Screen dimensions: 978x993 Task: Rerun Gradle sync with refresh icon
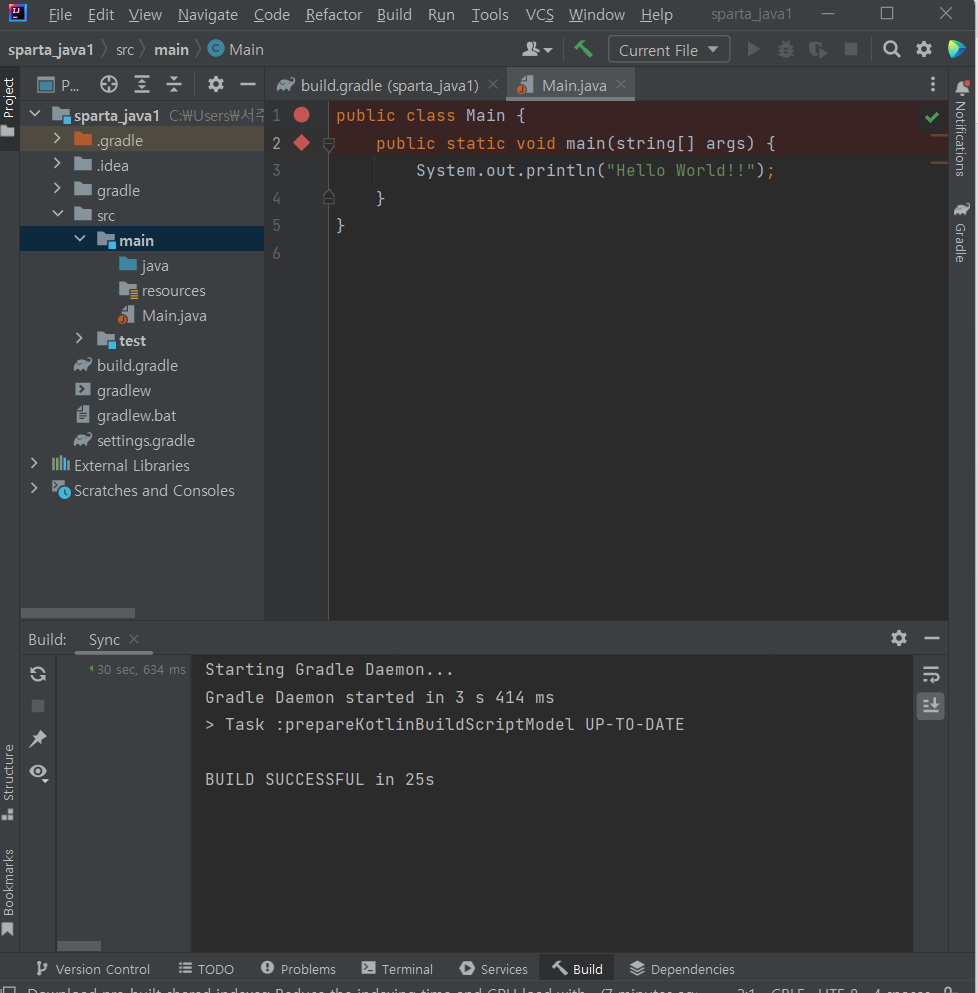[38, 674]
